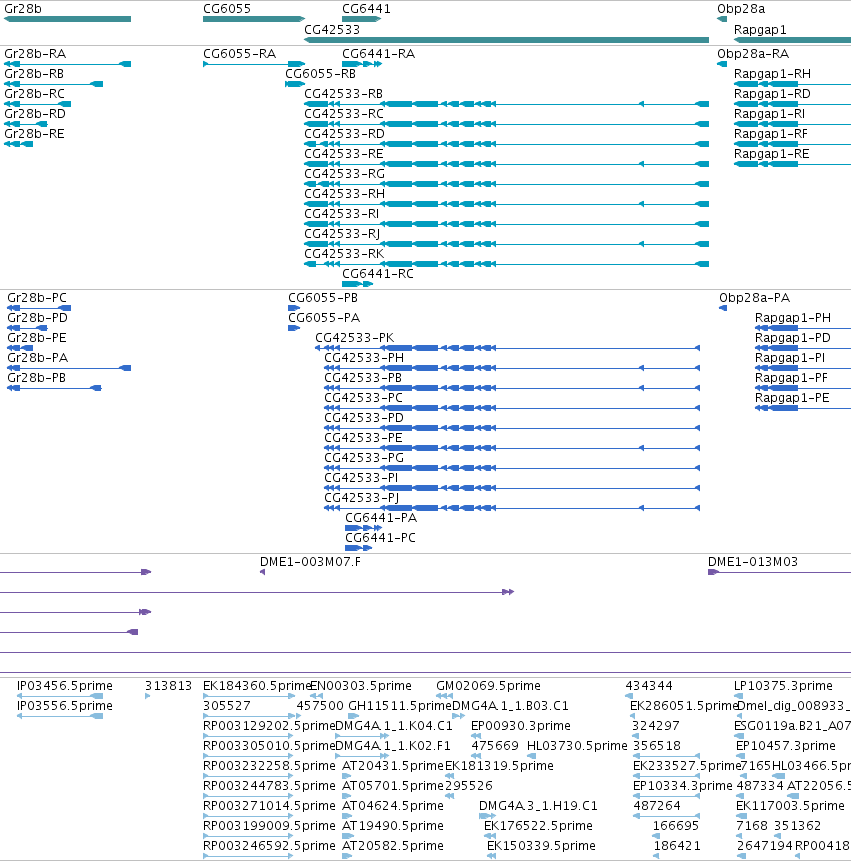Click feature DME1-003M07.F
The height and width of the screenshot is (861, 851).
(310, 562)
